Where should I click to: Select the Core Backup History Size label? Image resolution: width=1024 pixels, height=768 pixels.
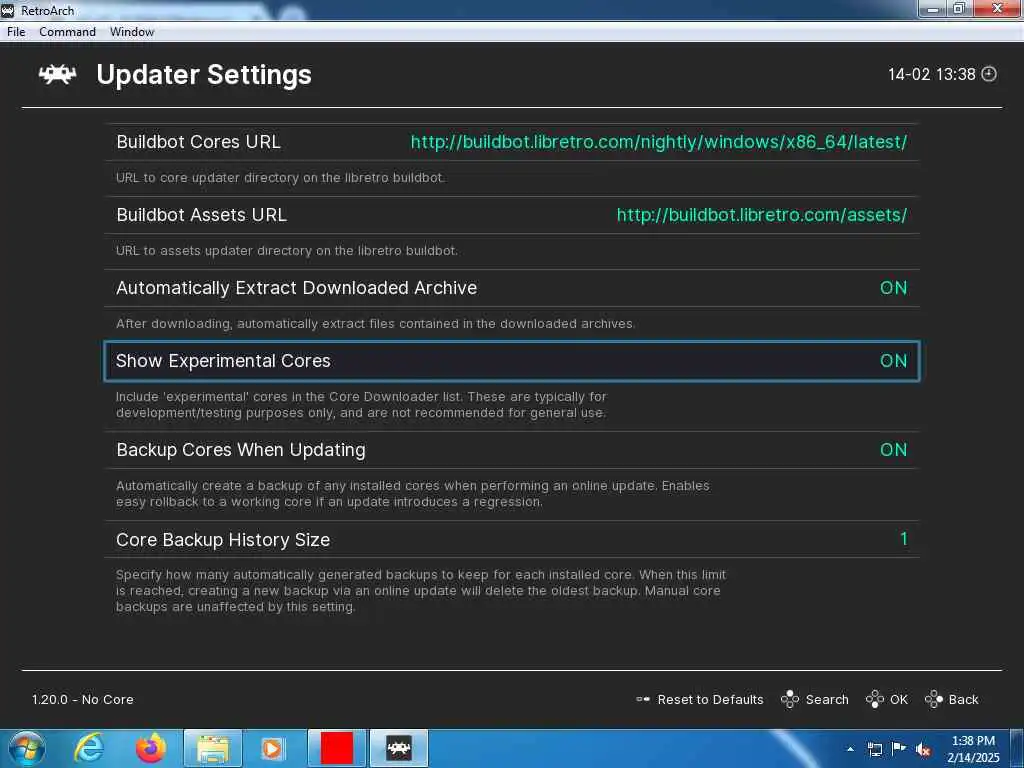coord(223,540)
